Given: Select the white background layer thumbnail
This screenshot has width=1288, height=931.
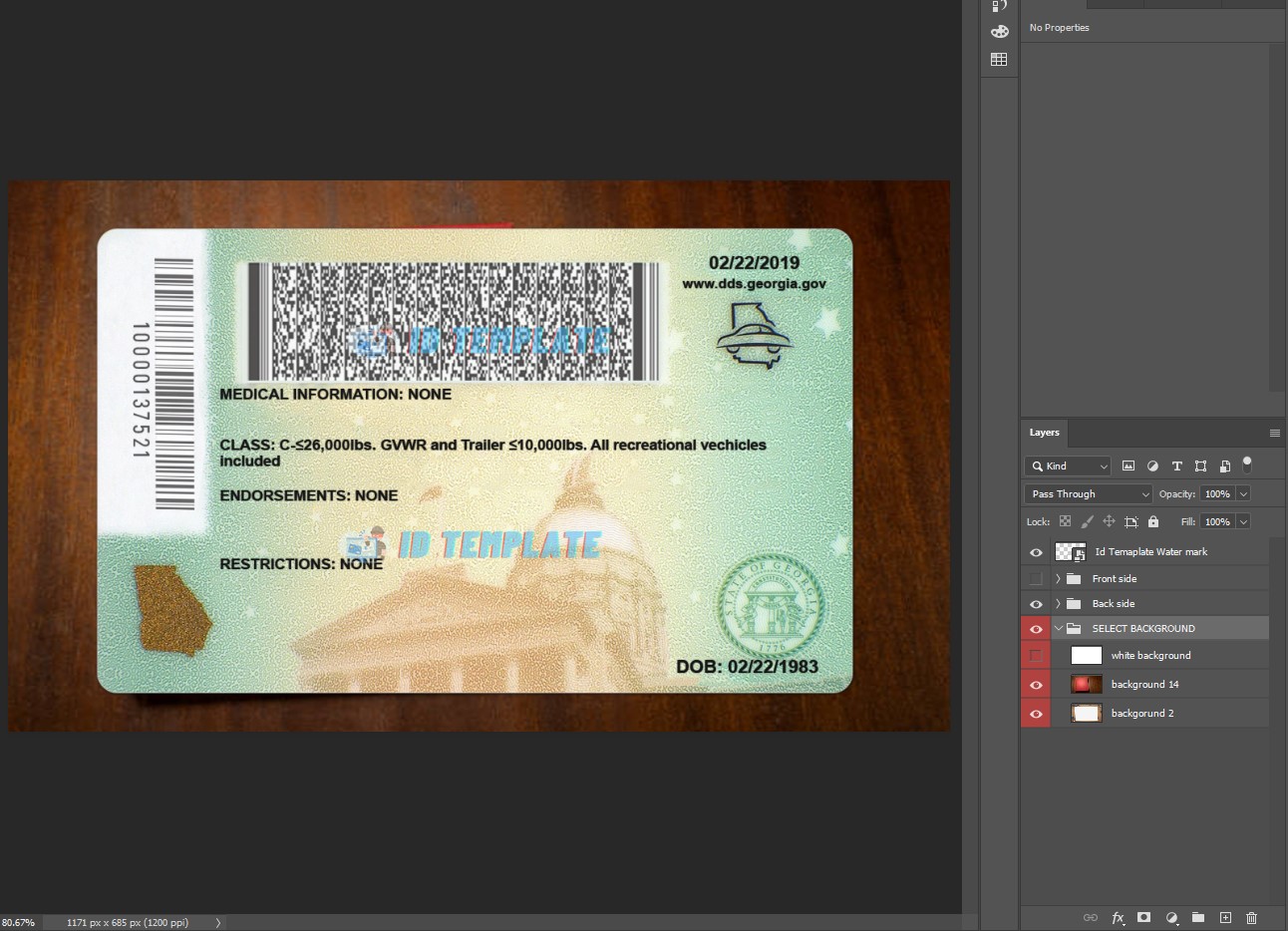Looking at the screenshot, I should coord(1087,655).
